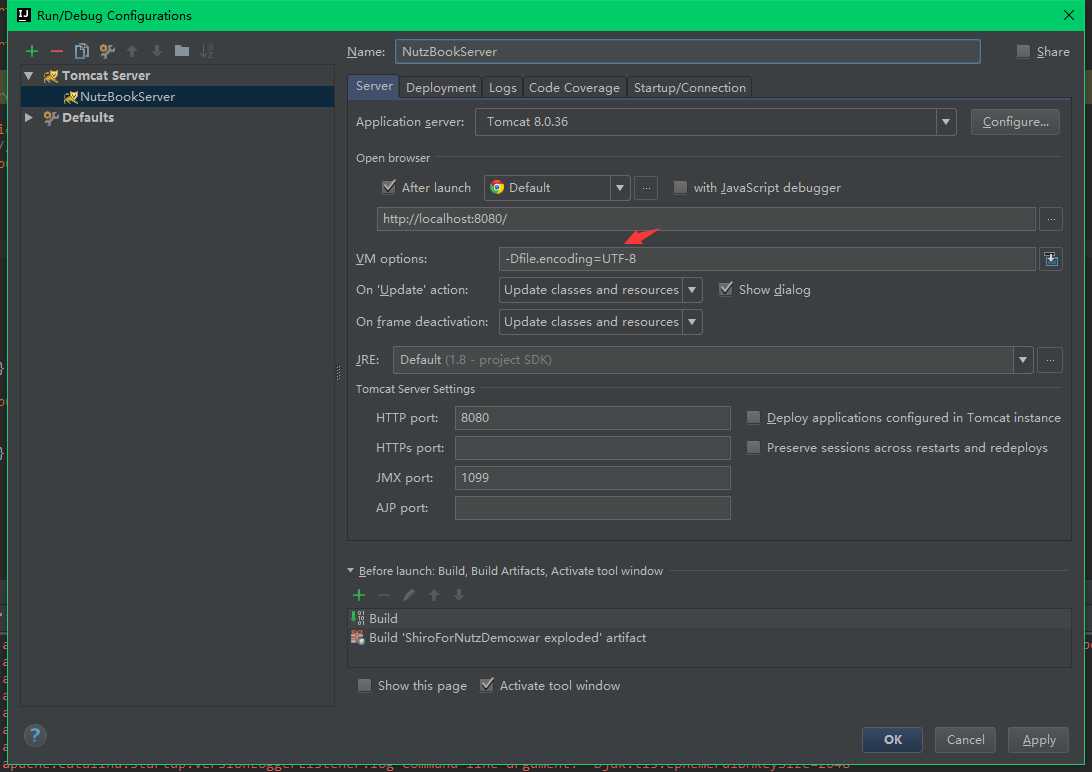
Task: Toggle Activate tool window checkbox
Action: pos(487,685)
